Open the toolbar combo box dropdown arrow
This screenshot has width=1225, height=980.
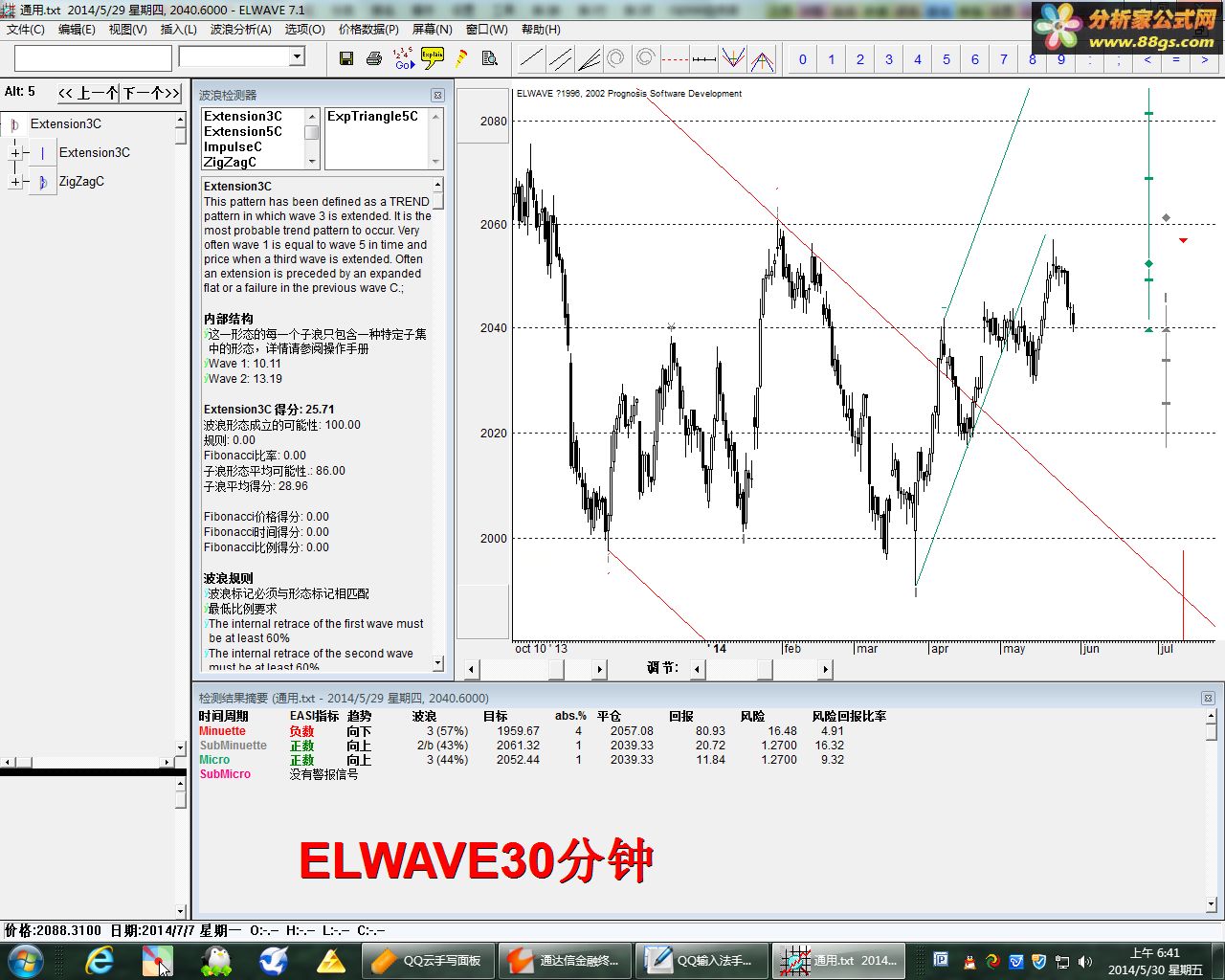pos(297,56)
